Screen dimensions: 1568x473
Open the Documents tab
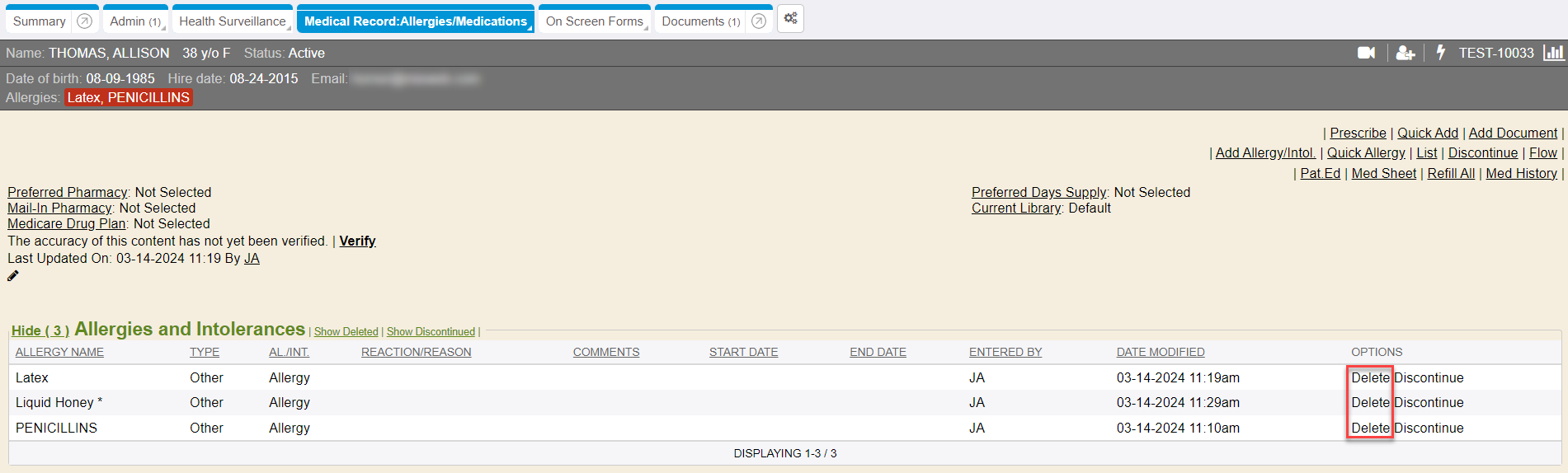[x=700, y=21]
